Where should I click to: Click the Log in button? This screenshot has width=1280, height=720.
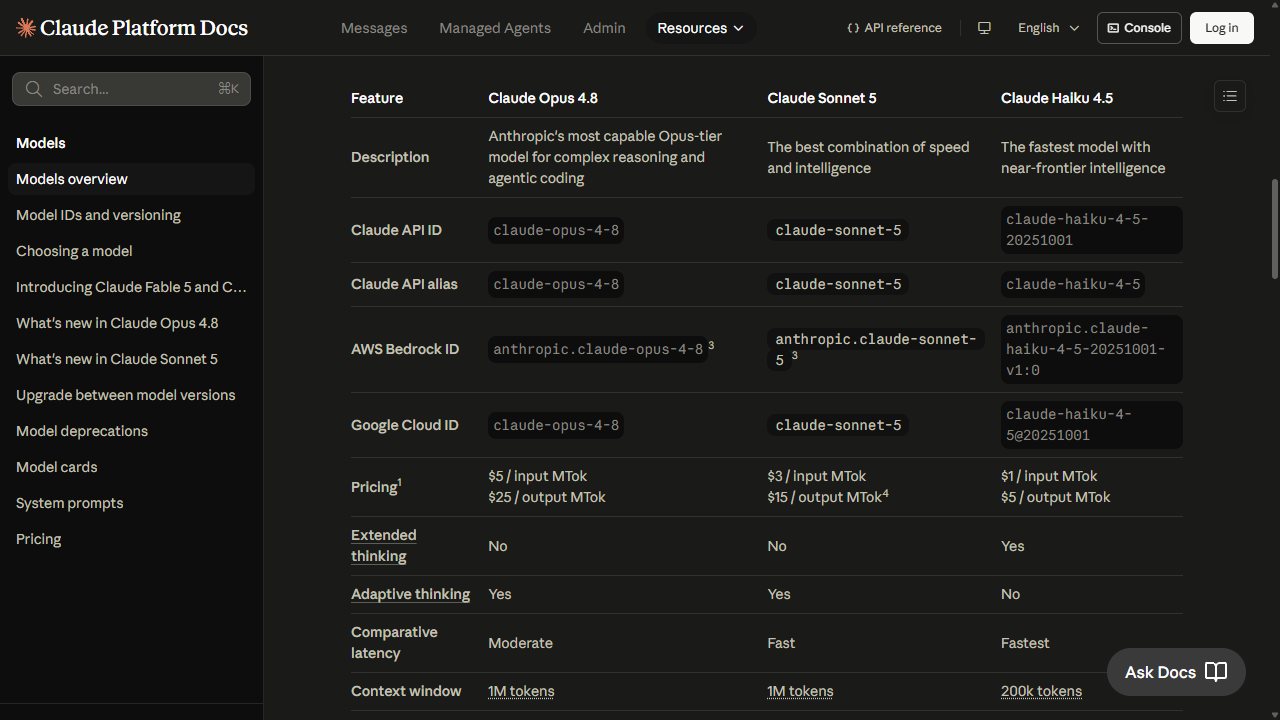click(1221, 28)
